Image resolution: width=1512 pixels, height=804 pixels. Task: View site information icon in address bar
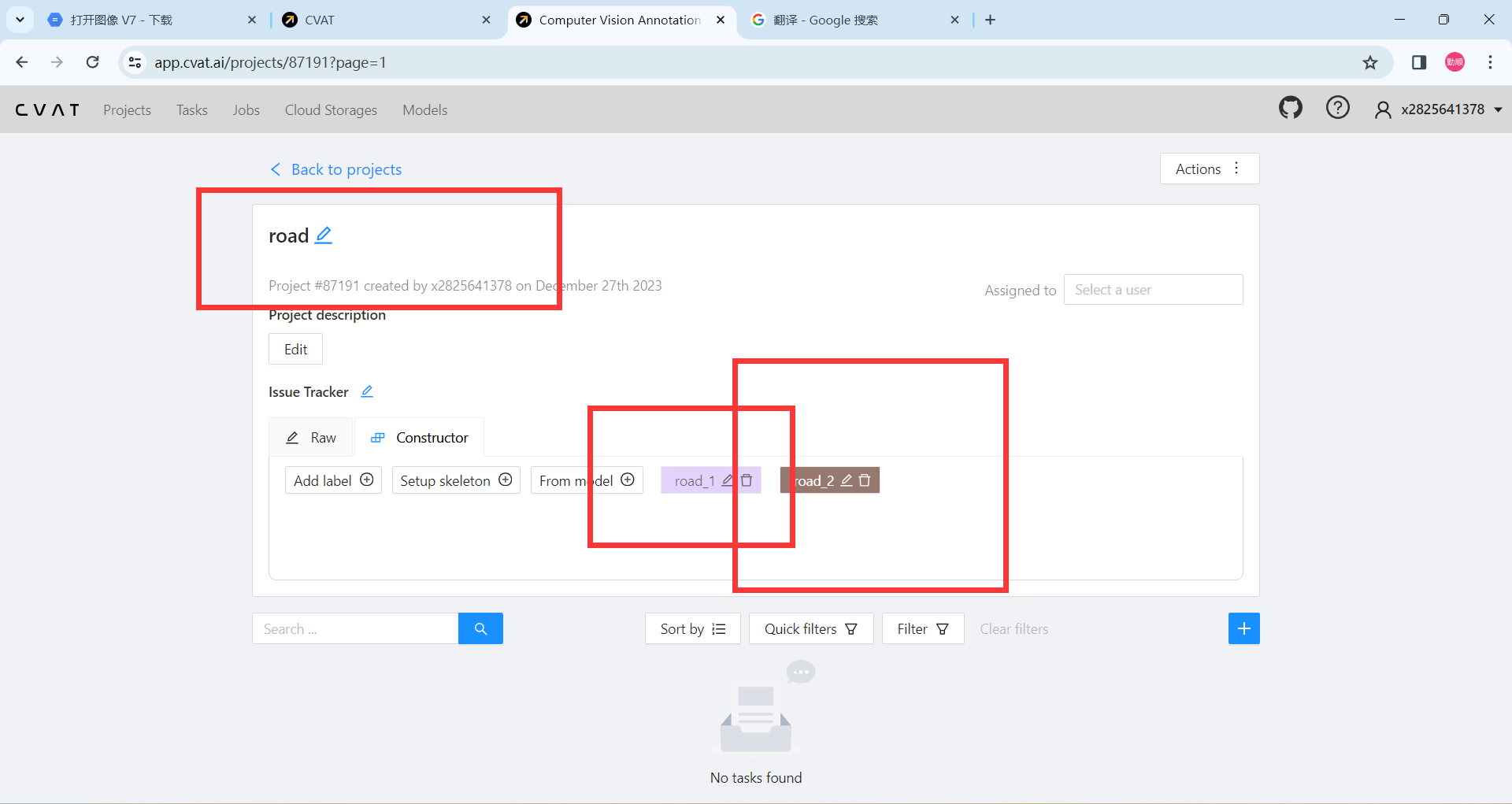pos(135,62)
